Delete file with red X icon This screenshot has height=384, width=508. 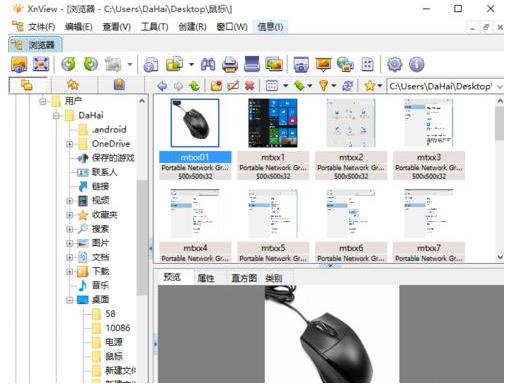pyautogui.click(x=249, y=86)
